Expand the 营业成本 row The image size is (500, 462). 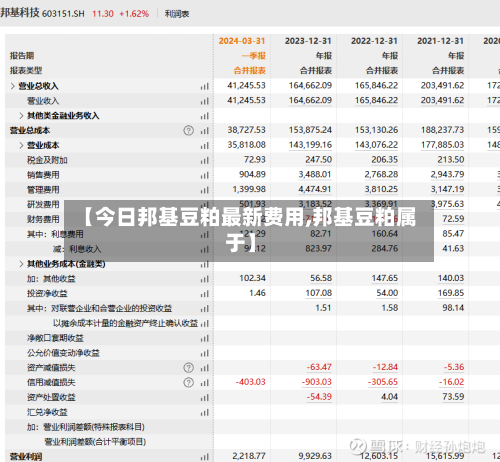click(21, 145)
